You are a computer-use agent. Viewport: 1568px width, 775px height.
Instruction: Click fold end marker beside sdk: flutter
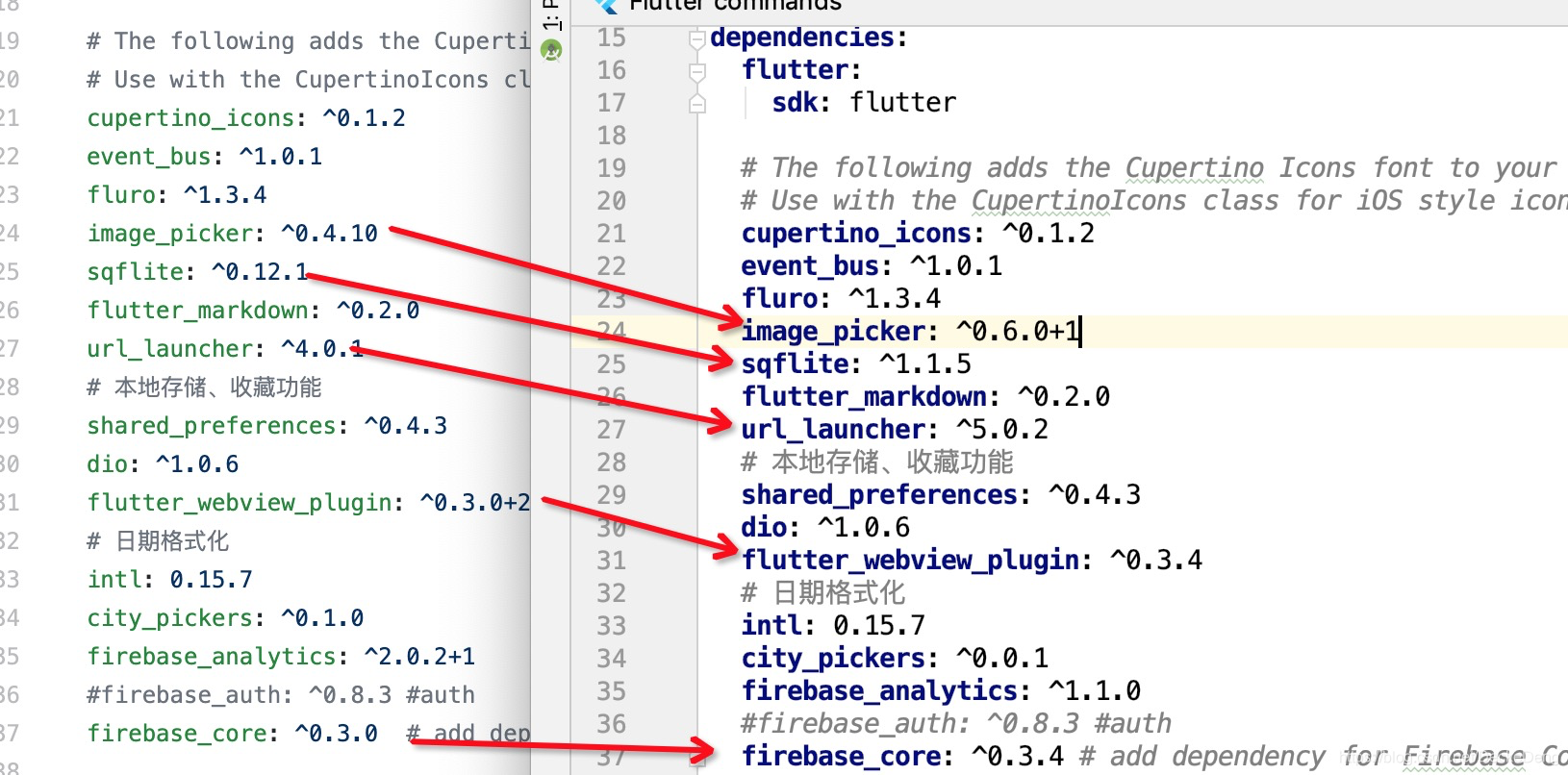(697, 104)
